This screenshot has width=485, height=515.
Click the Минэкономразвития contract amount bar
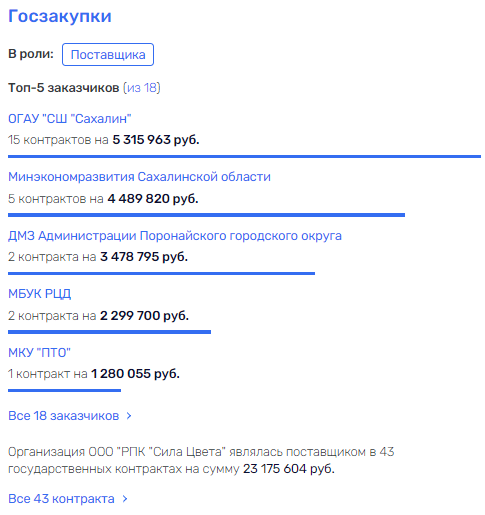206,215
